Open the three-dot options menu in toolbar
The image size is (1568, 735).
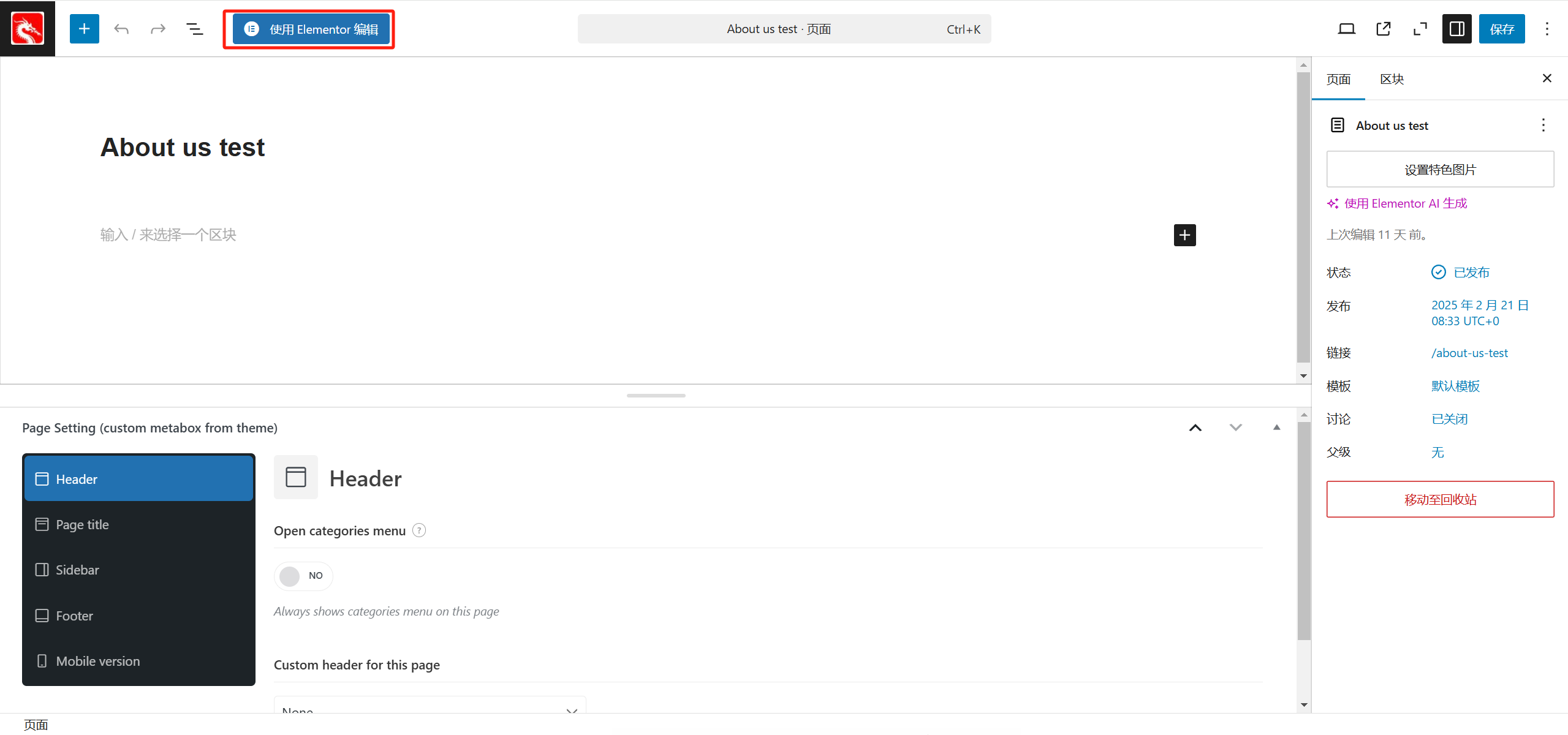1547,29
